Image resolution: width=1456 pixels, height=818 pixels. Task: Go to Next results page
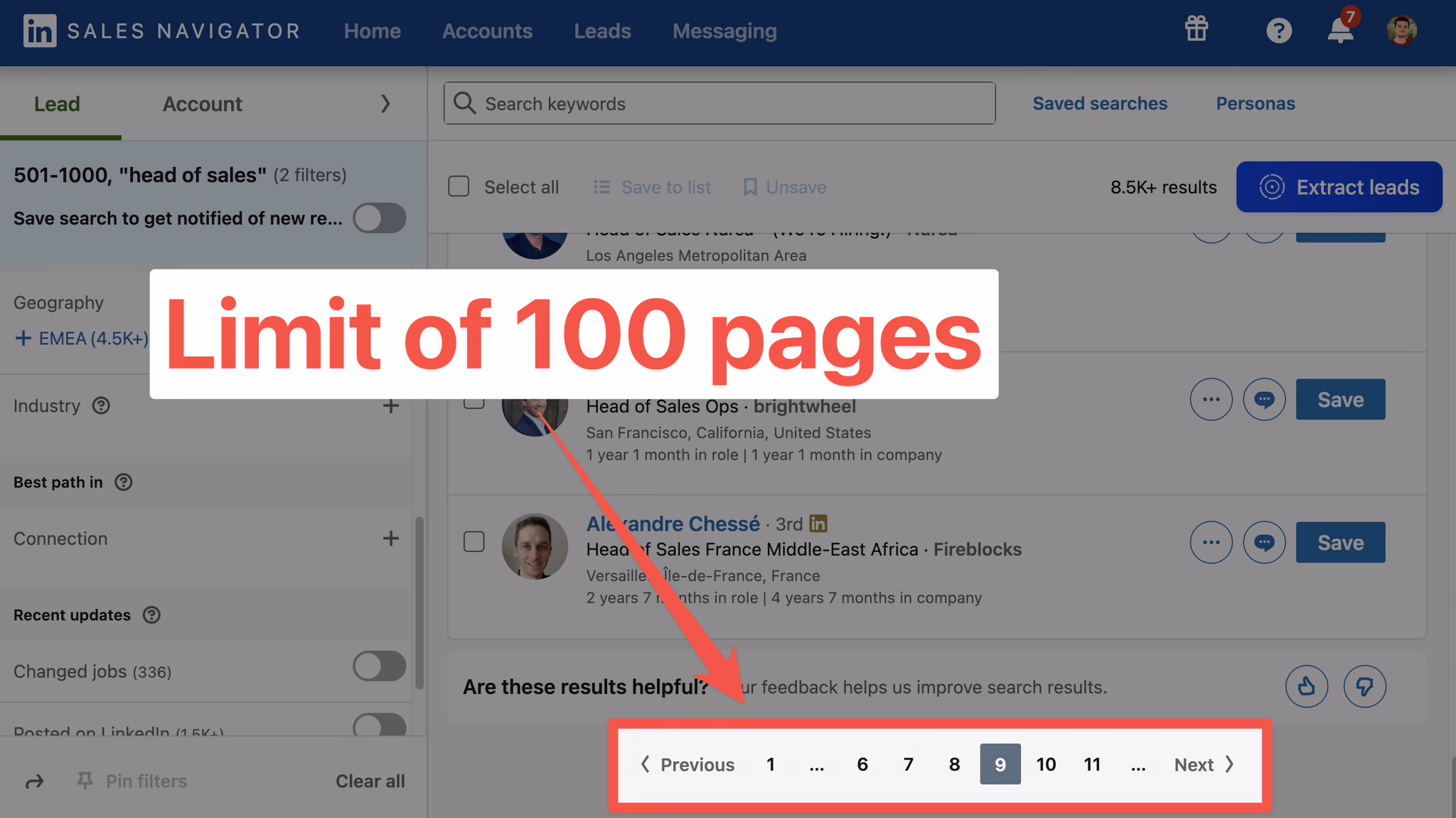pos(1204,765)
